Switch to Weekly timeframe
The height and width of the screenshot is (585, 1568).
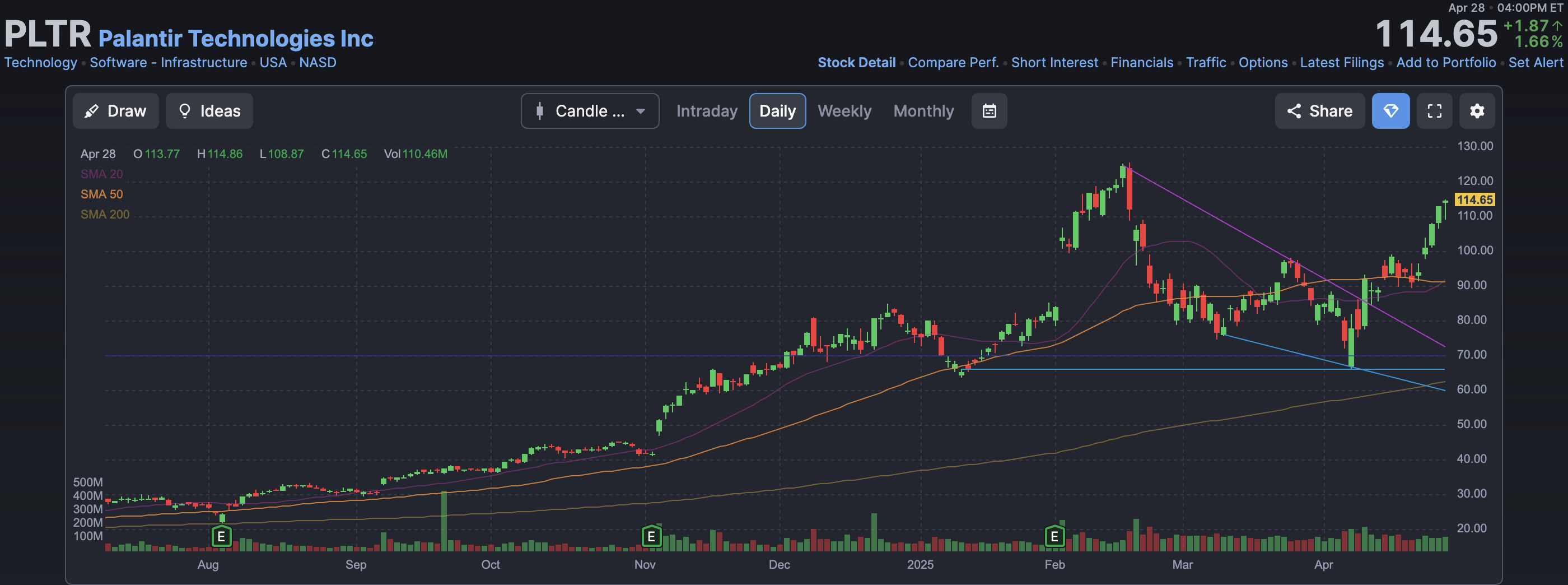(x=844, y=111)
